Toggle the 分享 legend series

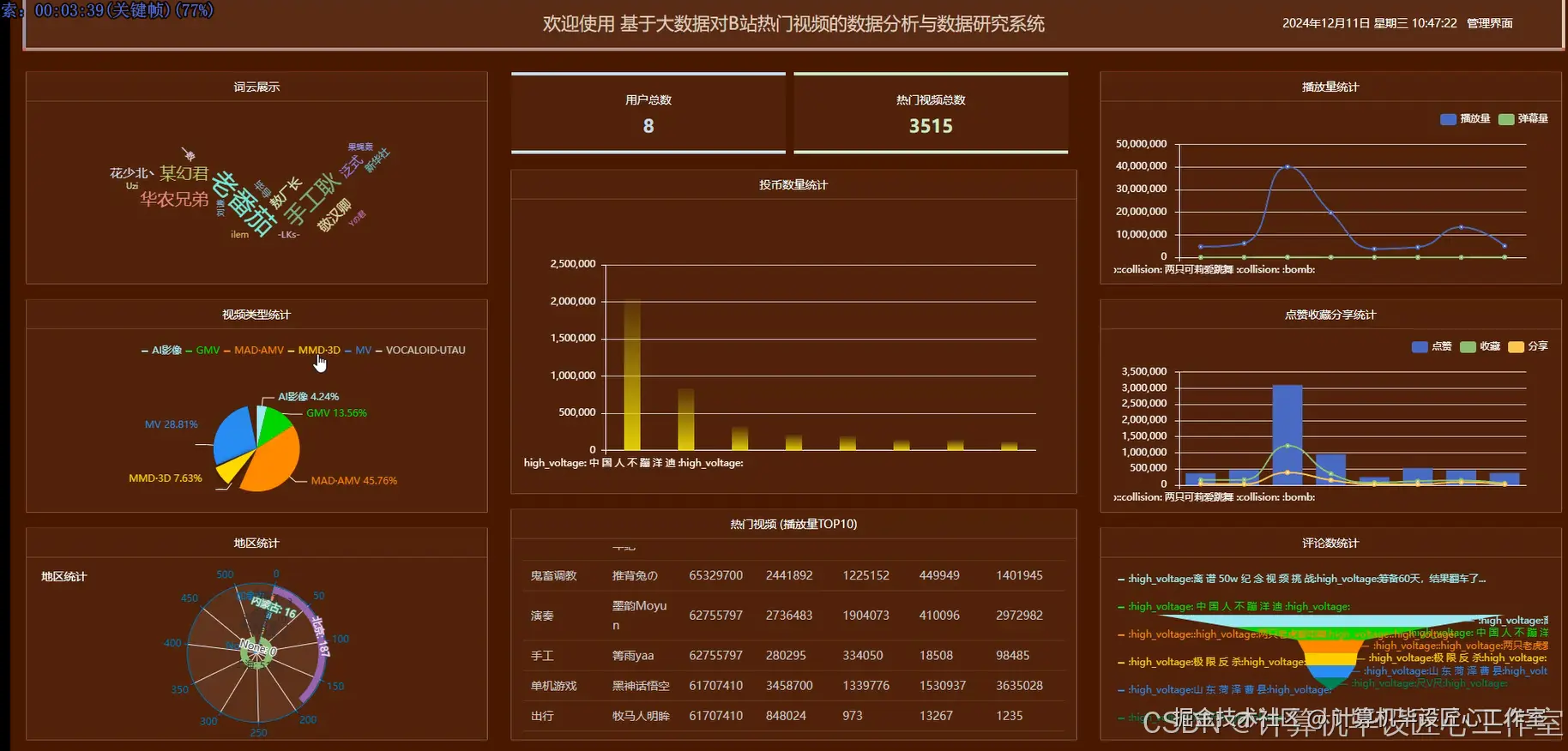click(x=1529, y=346)
